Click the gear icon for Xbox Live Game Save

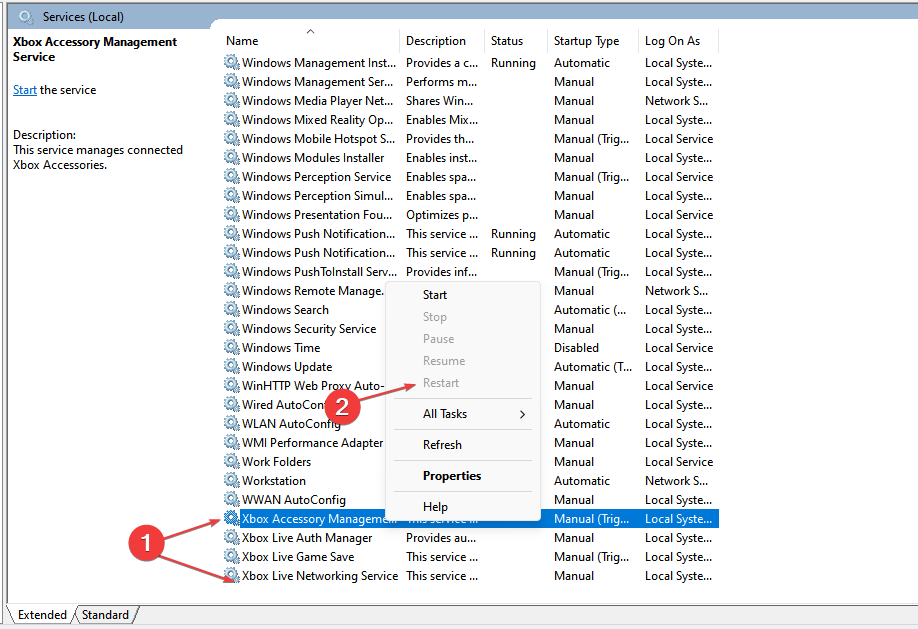pos(232,556)
